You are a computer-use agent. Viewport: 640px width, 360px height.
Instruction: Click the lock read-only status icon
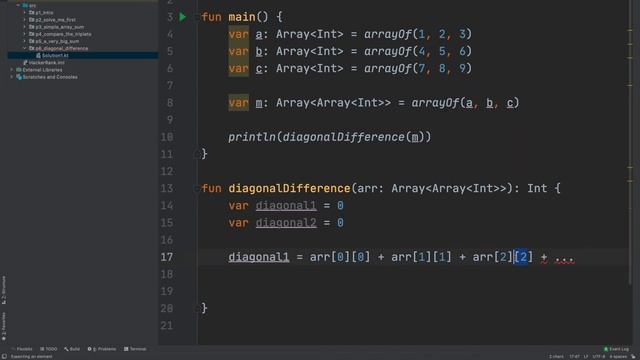point(633,356)
